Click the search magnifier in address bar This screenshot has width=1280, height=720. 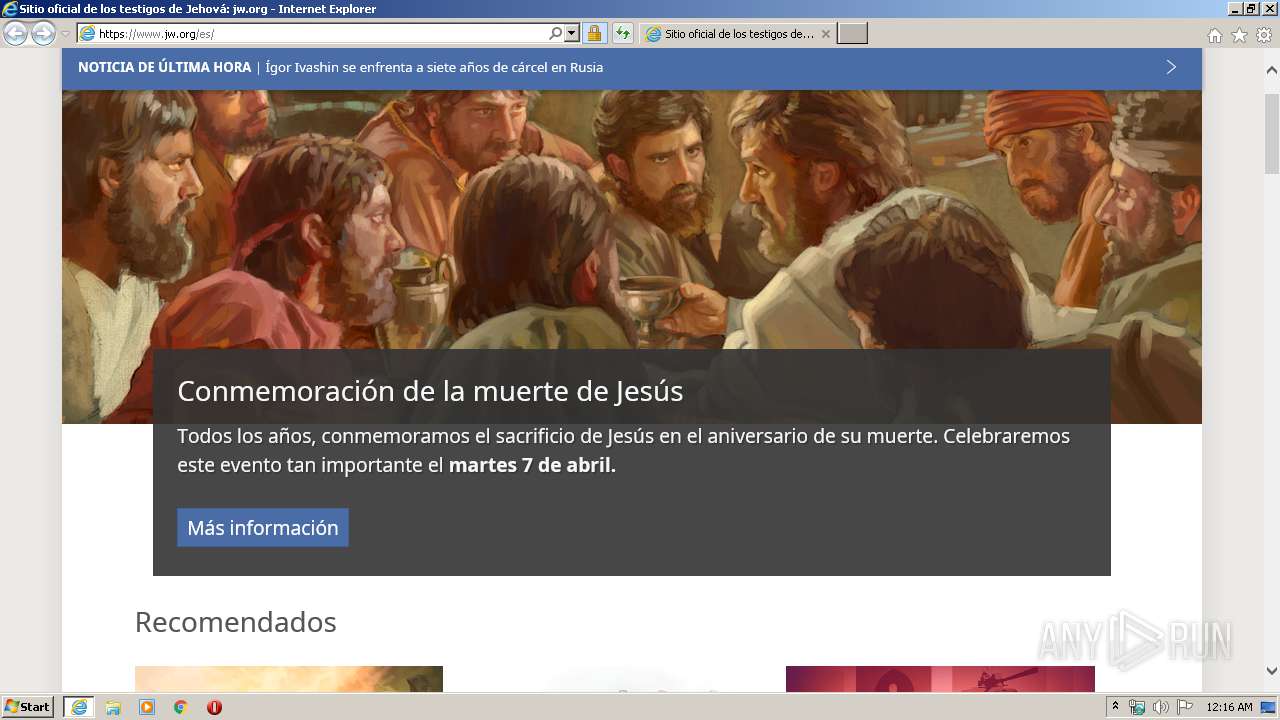pyautogui.click(x=556, y=34)
